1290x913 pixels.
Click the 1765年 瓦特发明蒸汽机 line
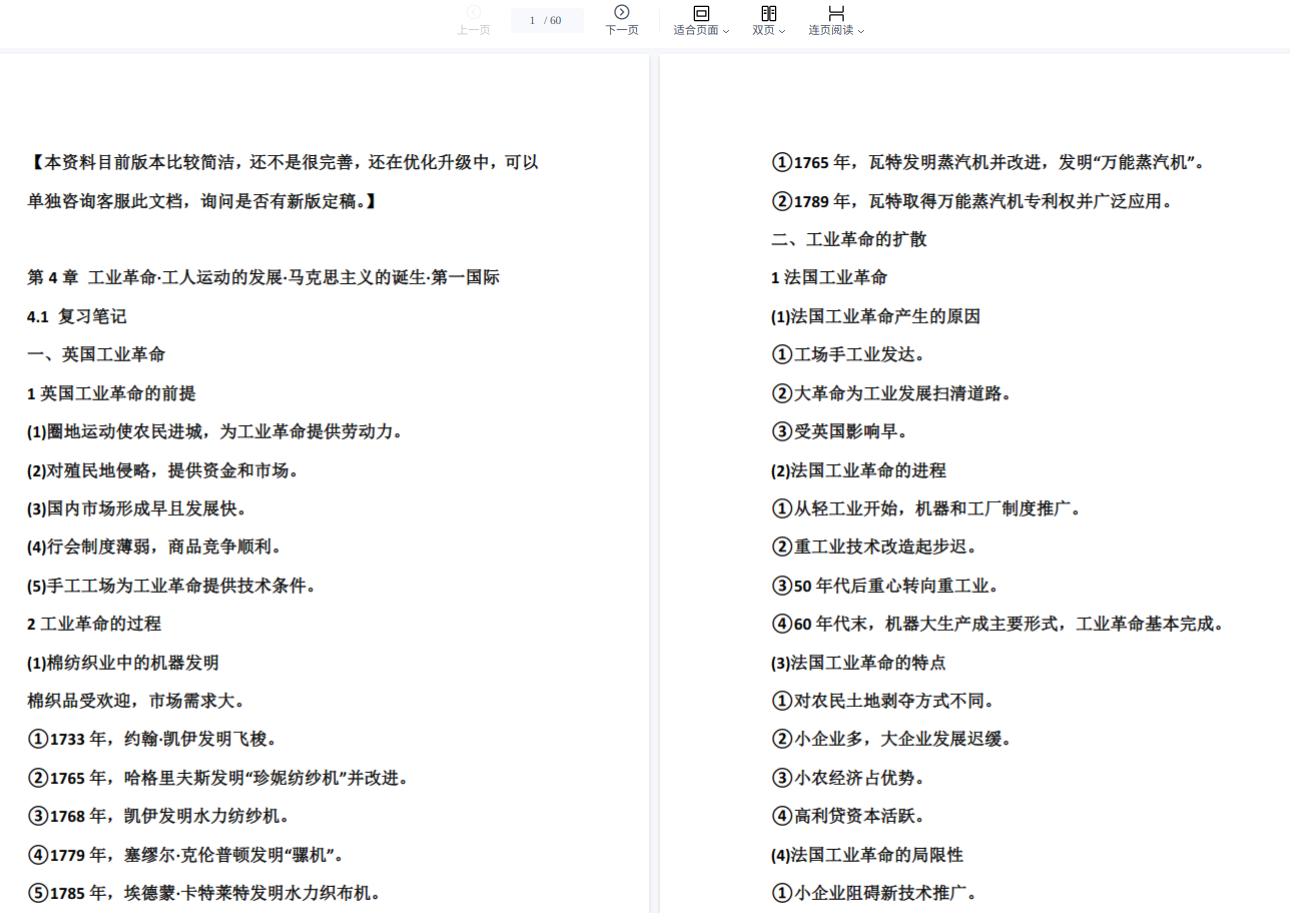coord(990,162)
